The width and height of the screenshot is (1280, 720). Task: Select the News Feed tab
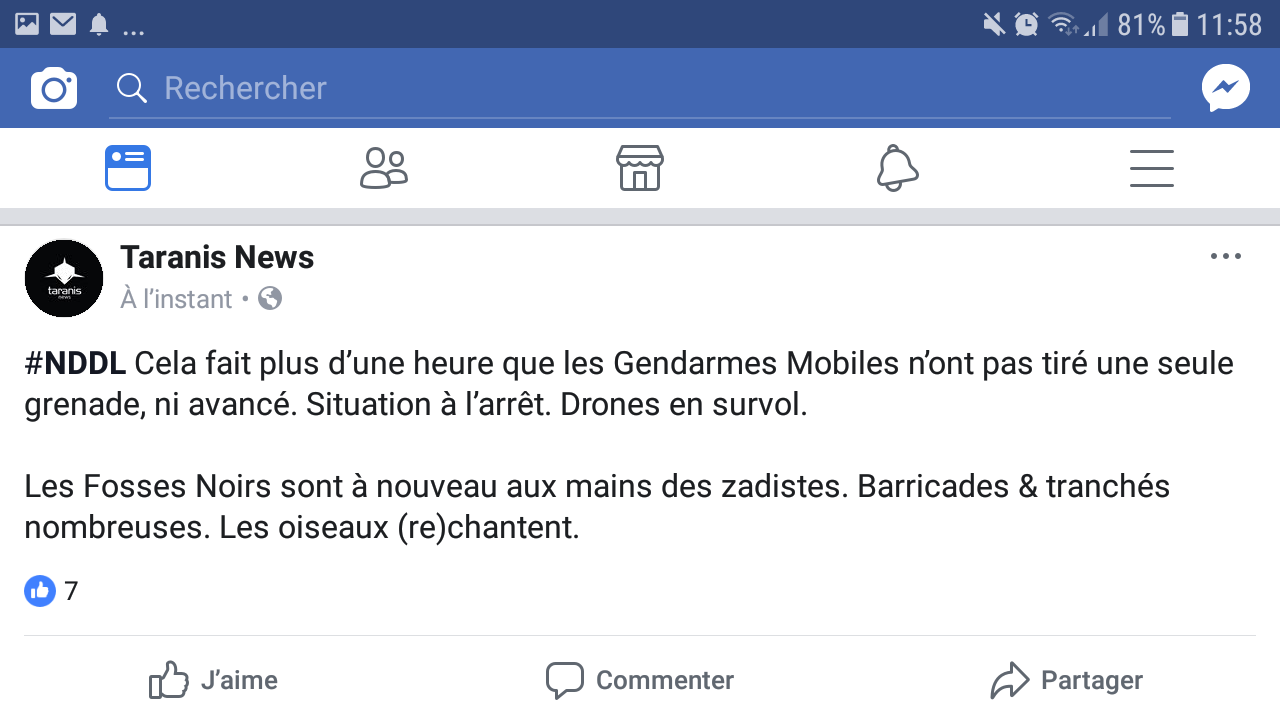128,168
